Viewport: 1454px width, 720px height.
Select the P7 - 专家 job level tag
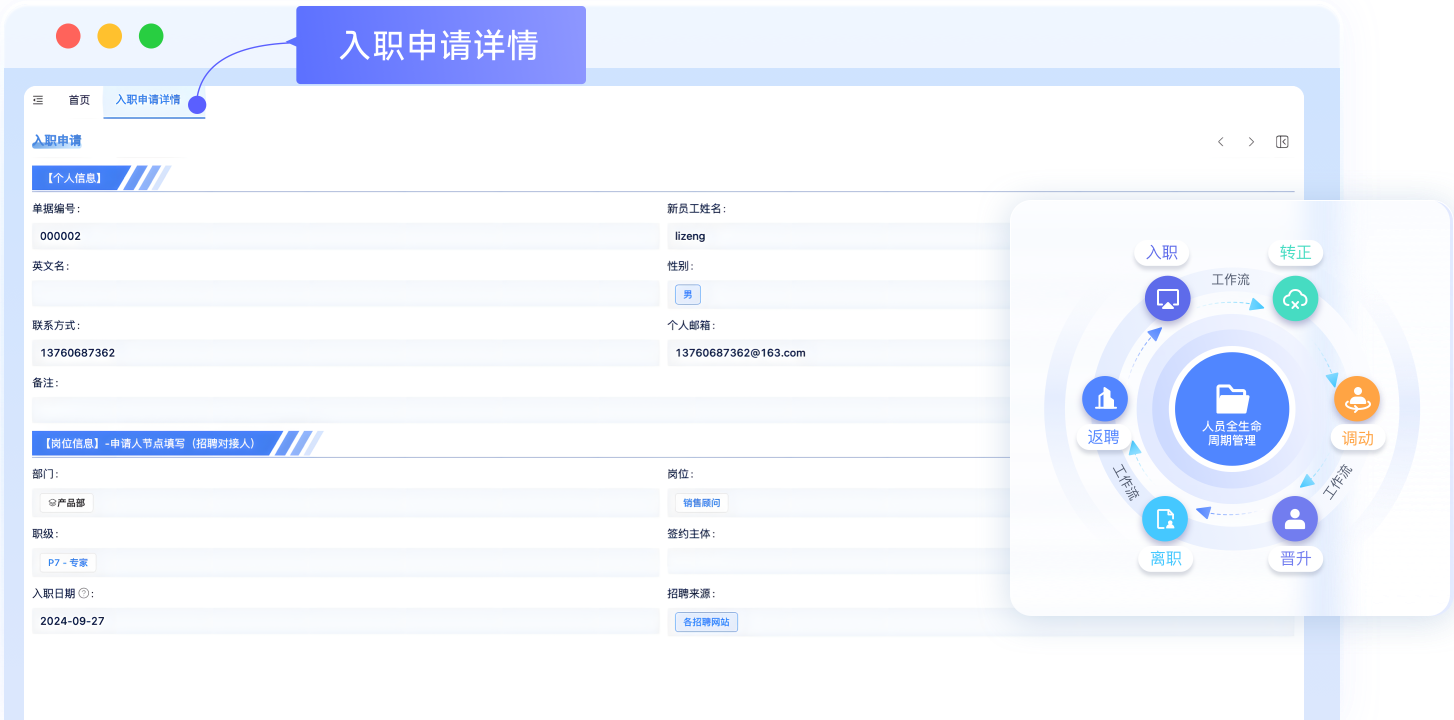pos(67,562)
